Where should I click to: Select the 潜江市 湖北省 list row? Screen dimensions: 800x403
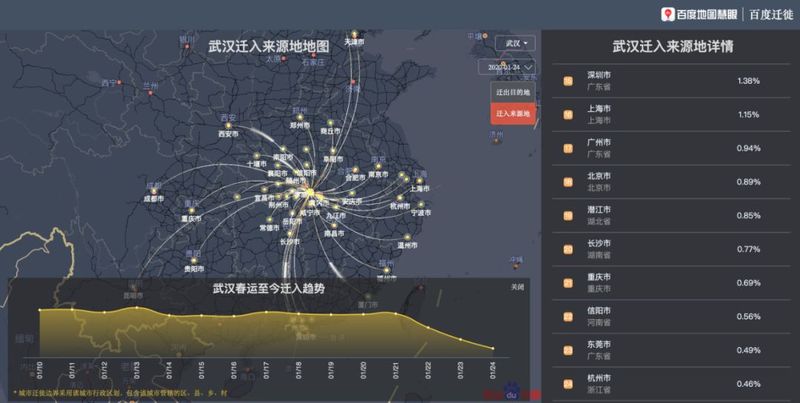click(x=671, y=216)
